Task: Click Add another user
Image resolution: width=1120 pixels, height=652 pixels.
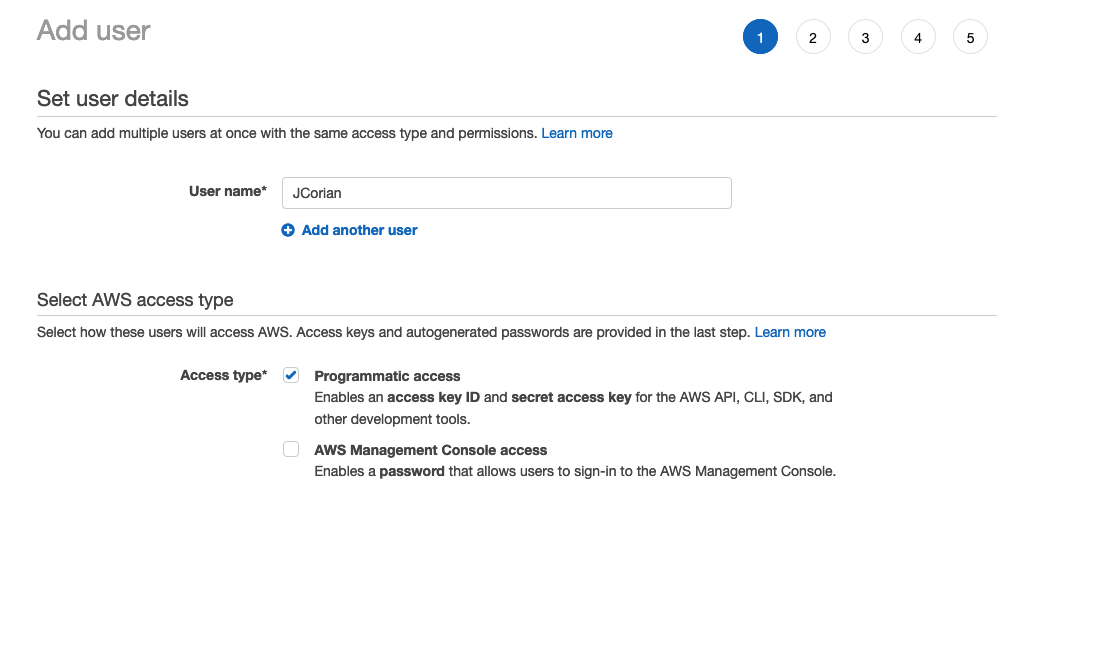Action: [x=359, y=230]
